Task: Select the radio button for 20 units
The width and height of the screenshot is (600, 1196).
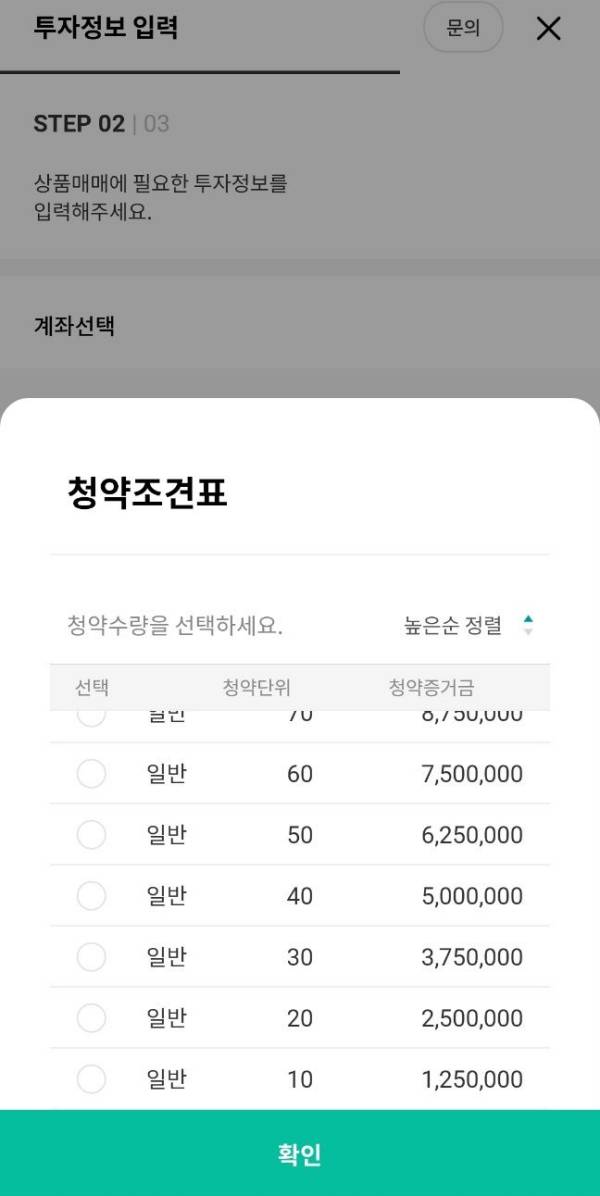Action: [91, 1018]
